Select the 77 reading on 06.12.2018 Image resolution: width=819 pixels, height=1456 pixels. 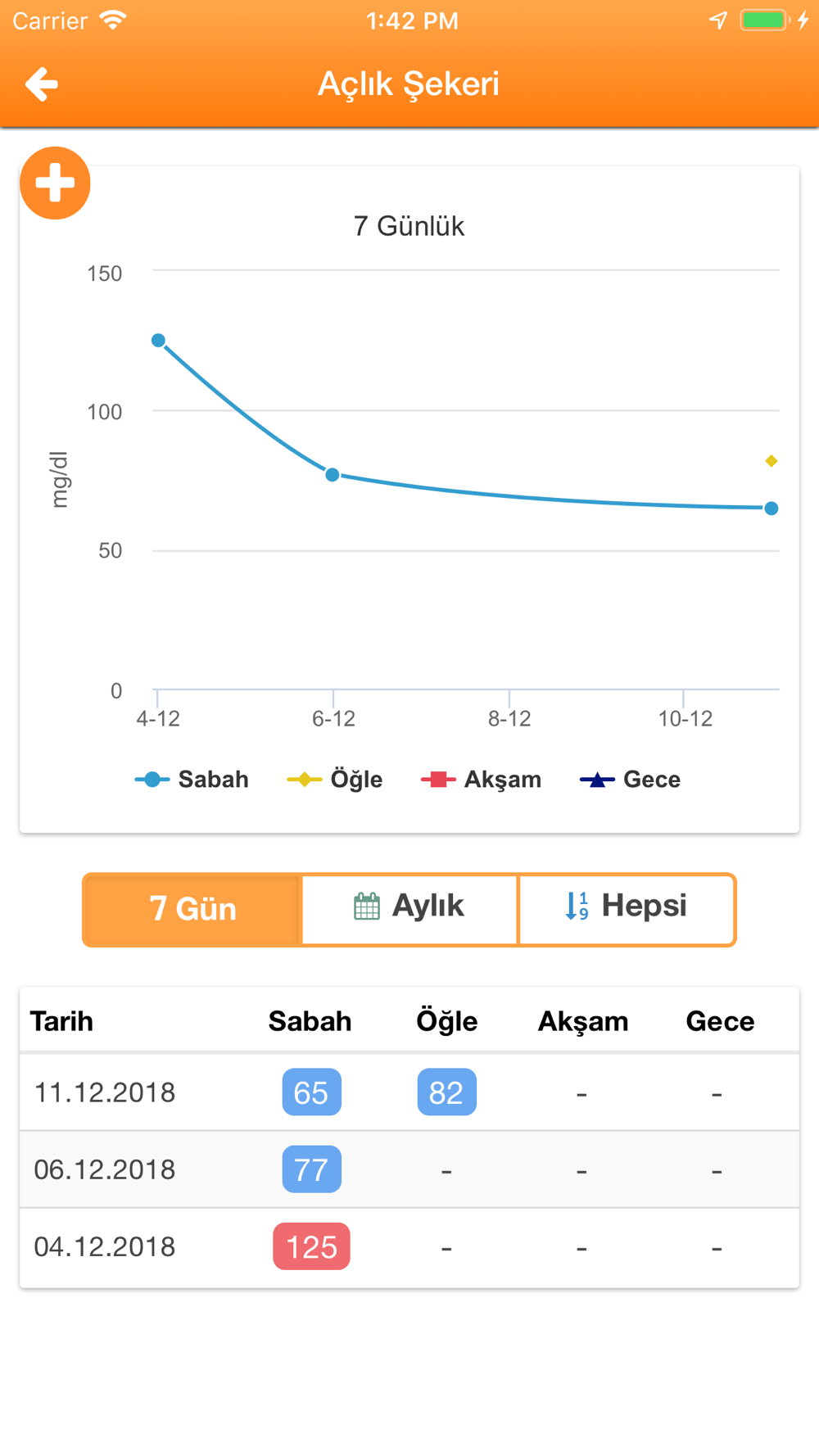pyautogui.click(x=311, y=1169)
